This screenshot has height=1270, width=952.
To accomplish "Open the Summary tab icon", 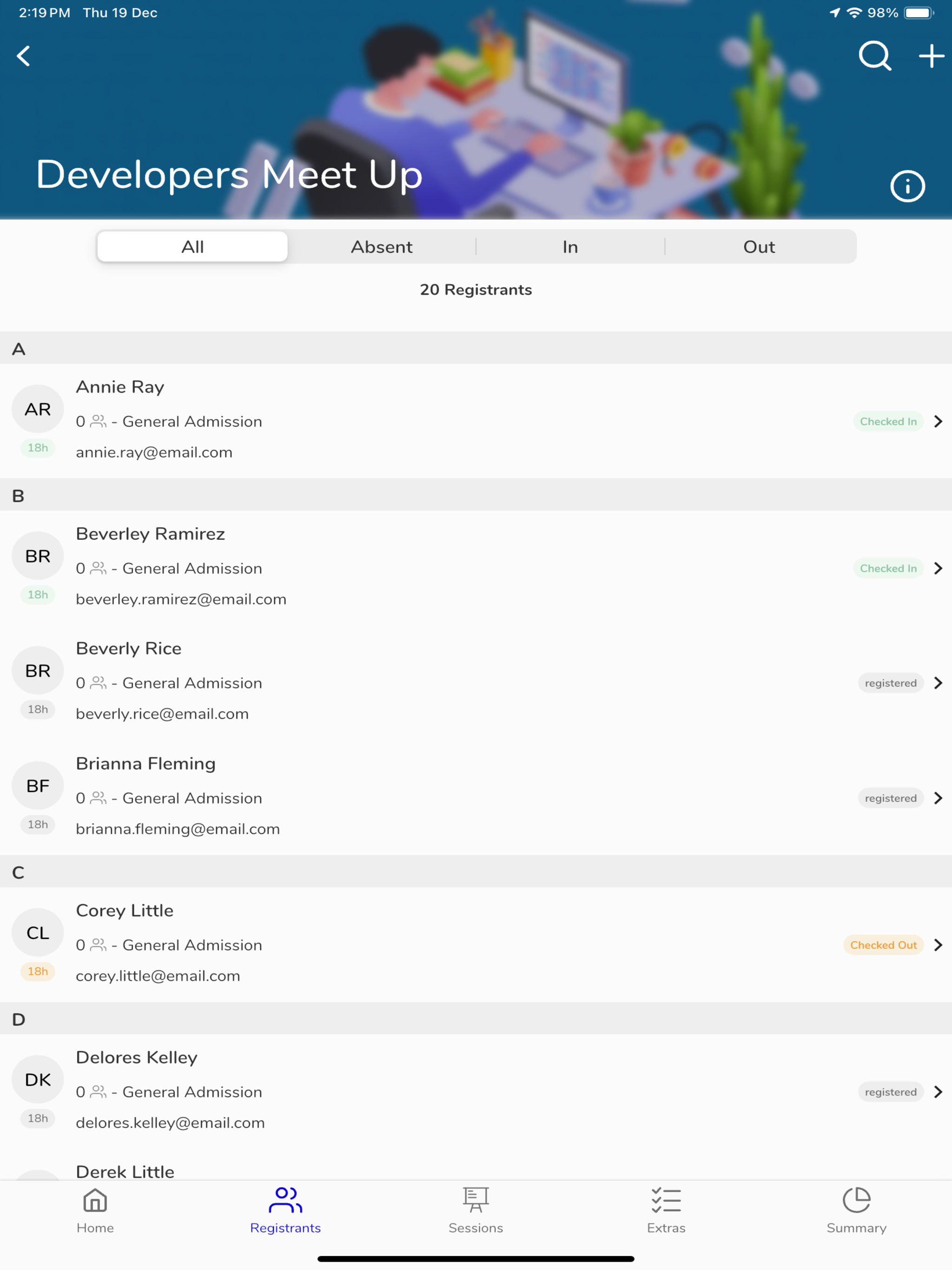I will tap(857, 1200).
